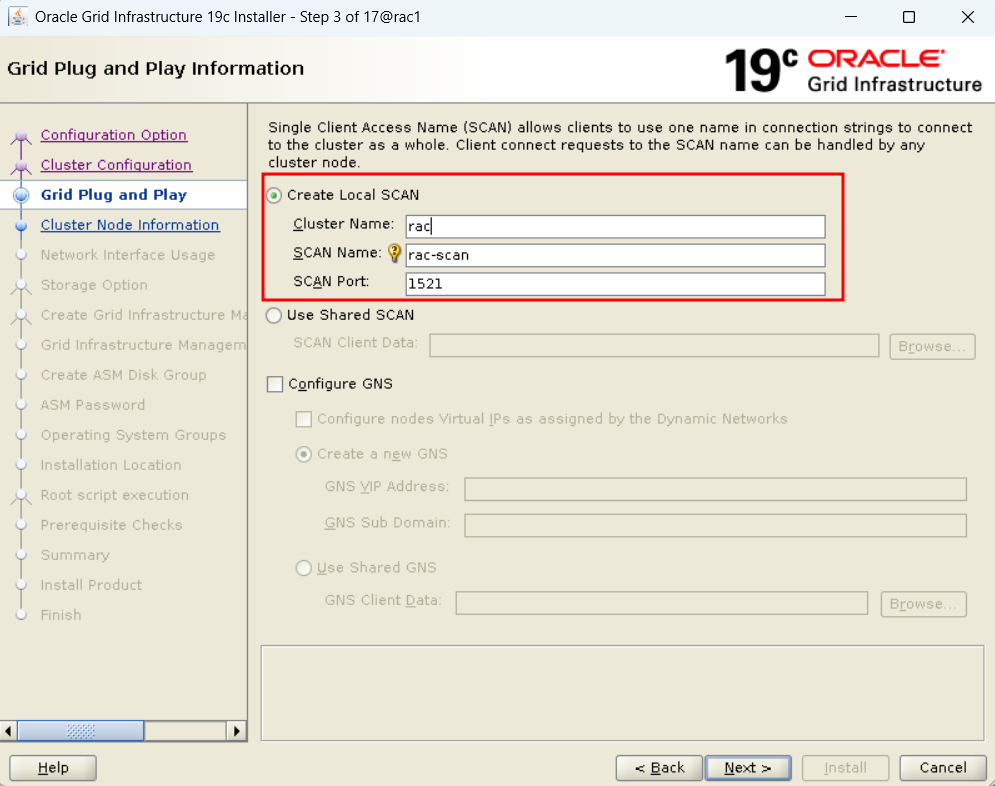The height and width of the screenshot is (786, 995).
Task: Click the Cancel button
Action: pyautogui.click(x=943, y=768)
